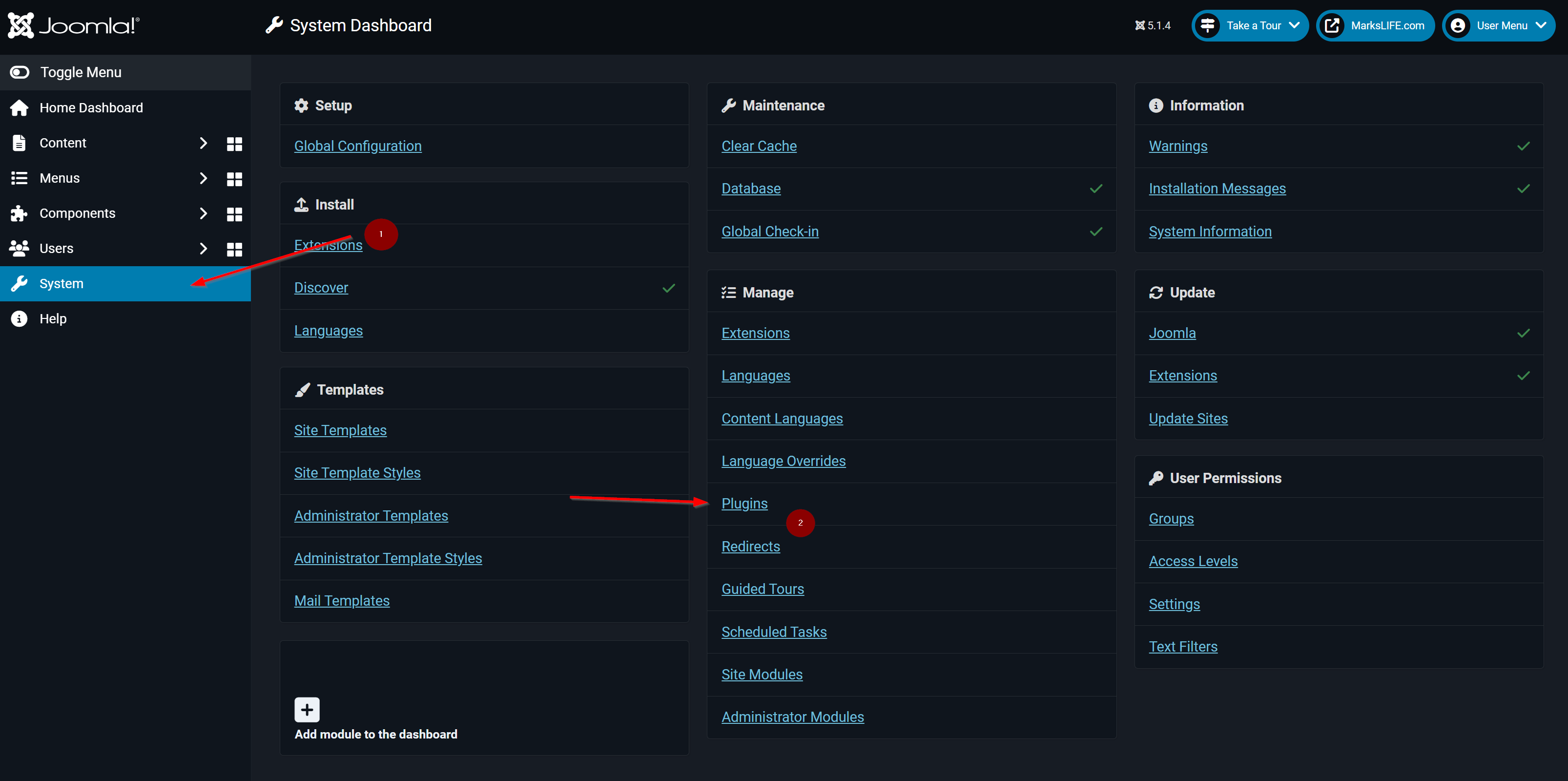Open the Users dashboard grid icon

234,250
